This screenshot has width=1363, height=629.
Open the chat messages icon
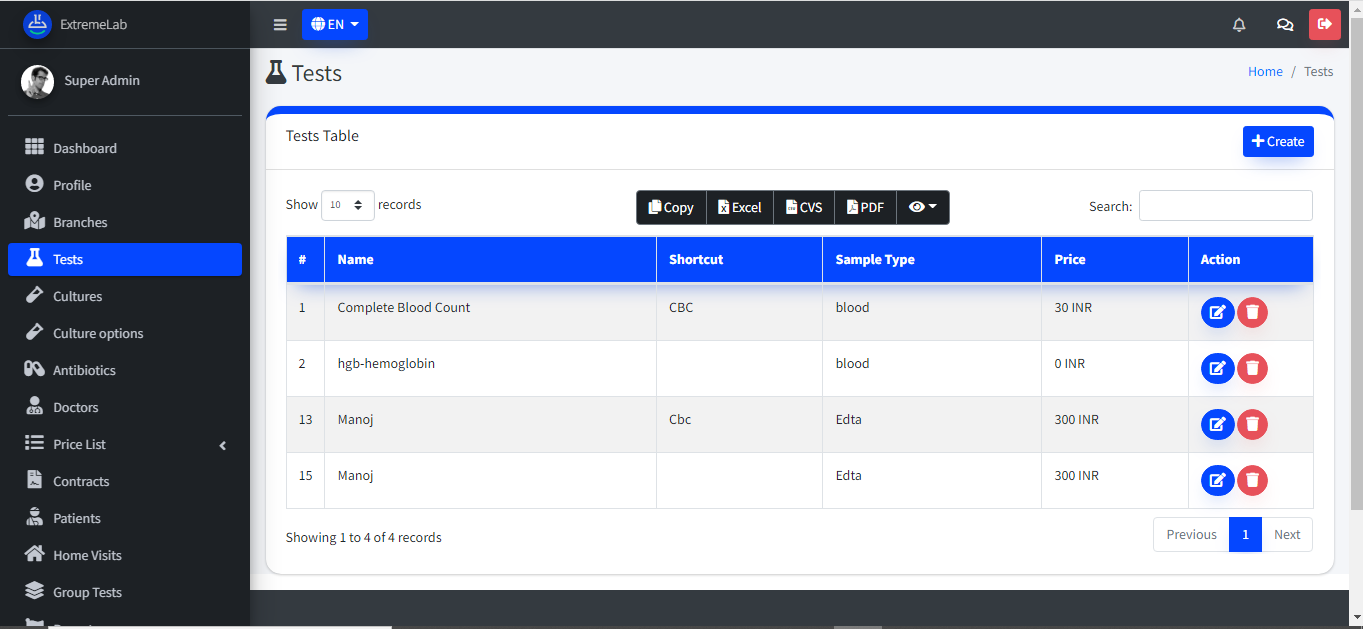pyautogui.click(x=1285, y=25)
